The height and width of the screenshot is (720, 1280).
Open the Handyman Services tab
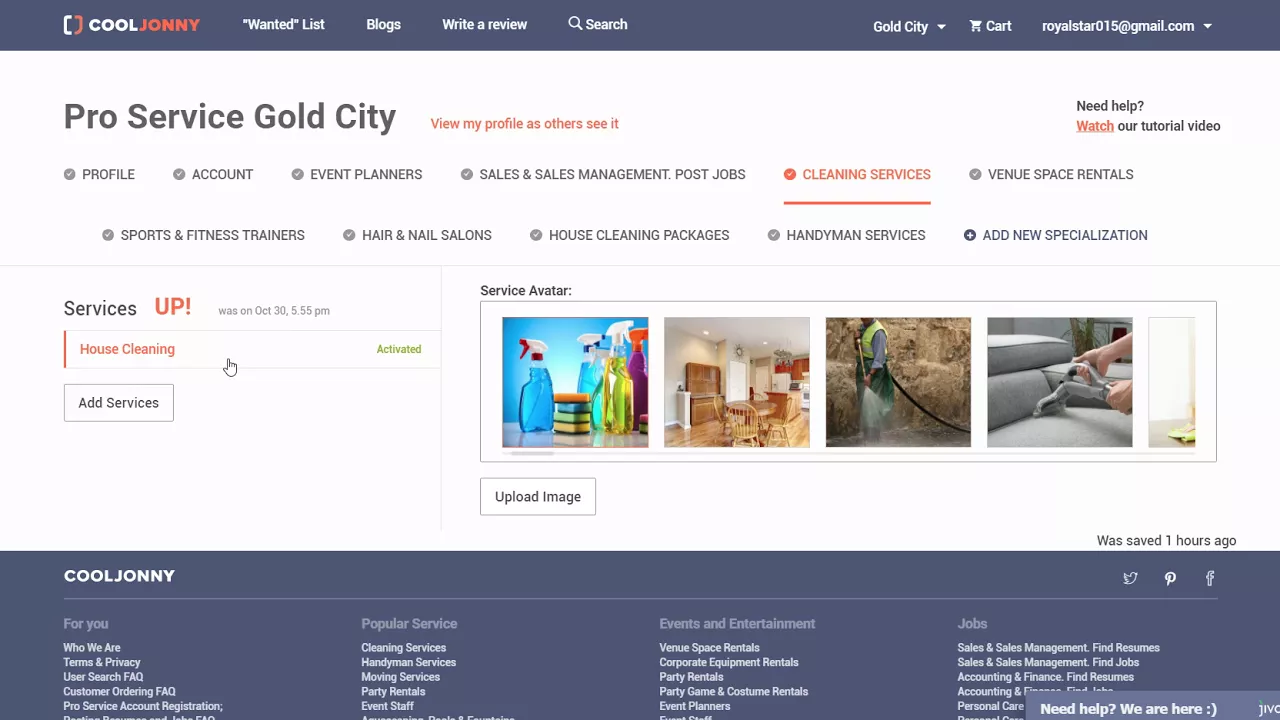856,235
